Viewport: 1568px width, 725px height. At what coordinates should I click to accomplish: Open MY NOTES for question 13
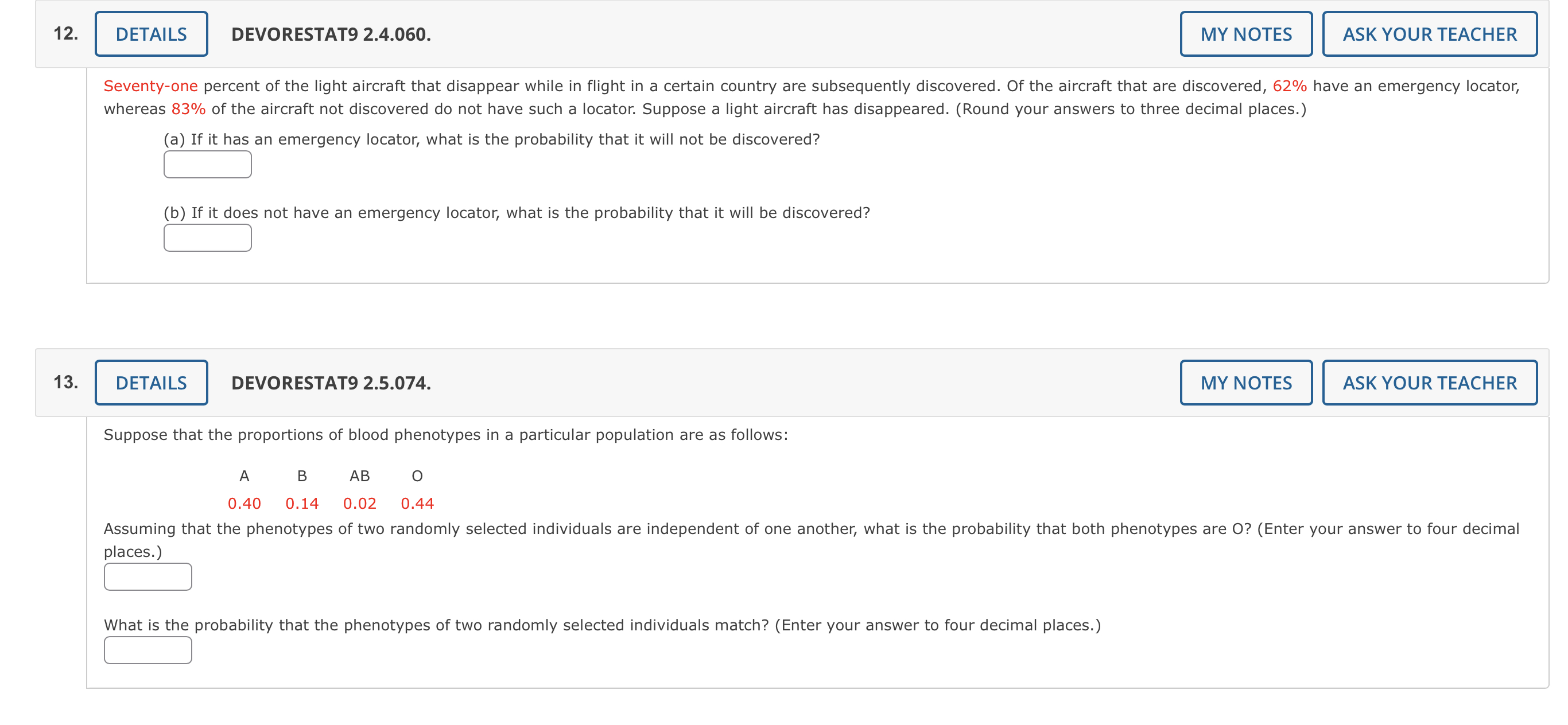[1245, 383]
